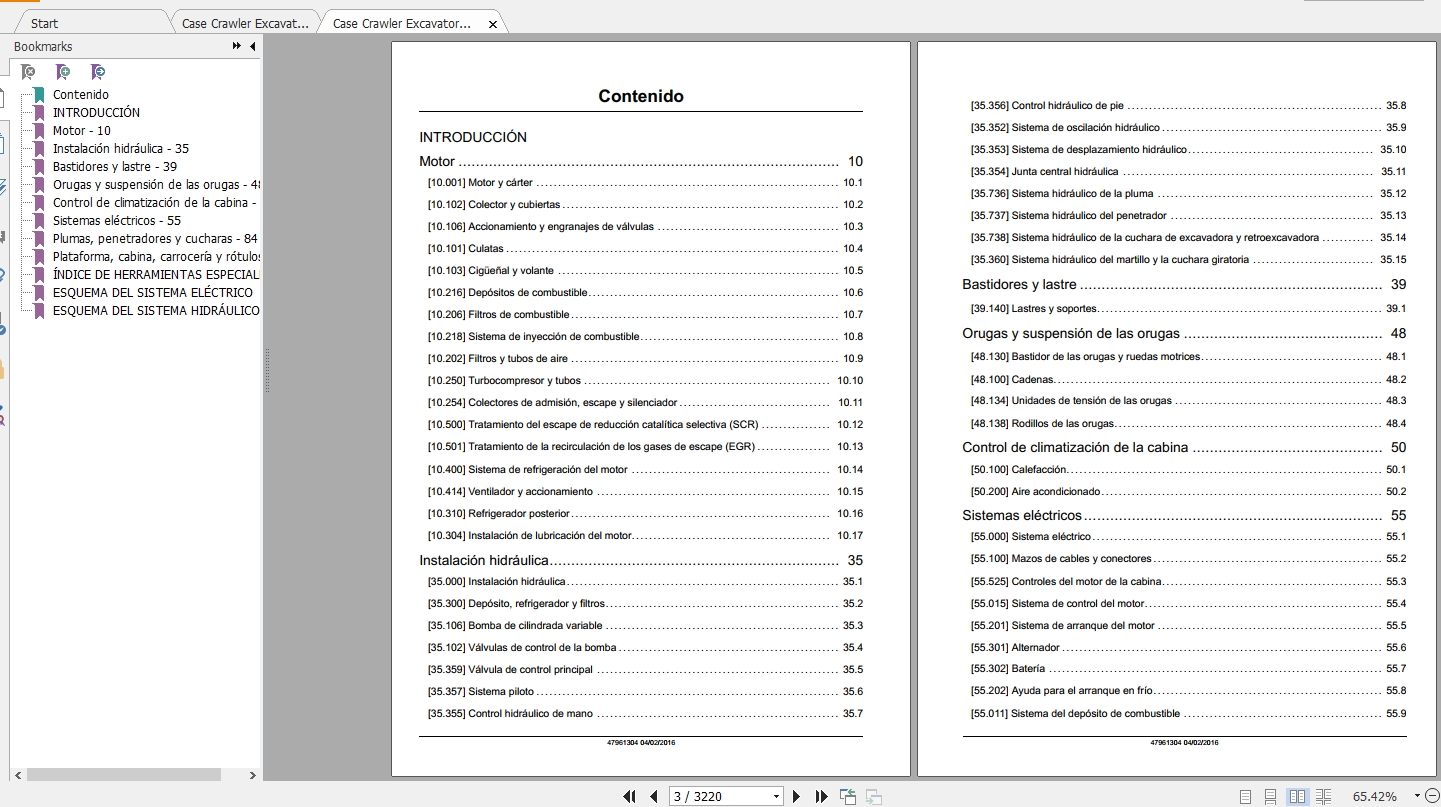The image size is (1441, 807).
Task: Click the Contenido page title
Action: pos(641,97)
